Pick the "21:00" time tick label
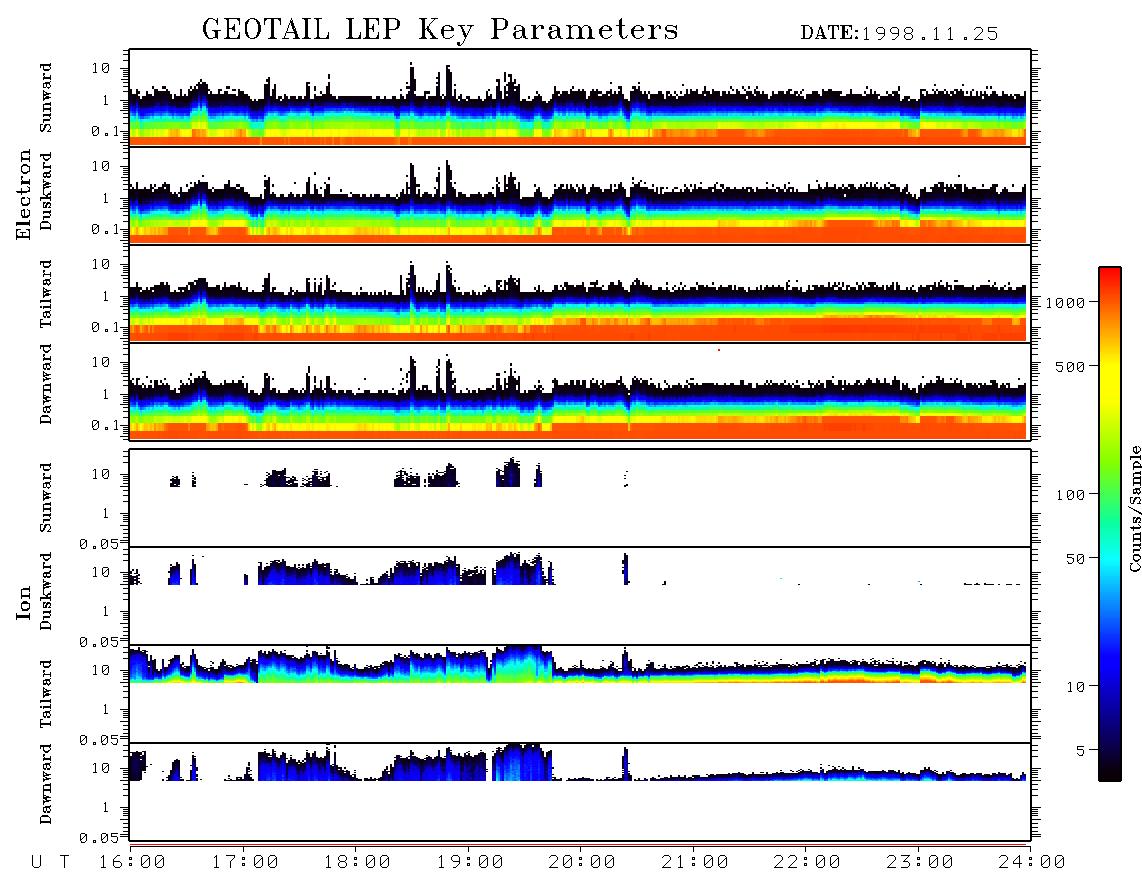This screenshot has height=880, width=1142. click(695, 862)
